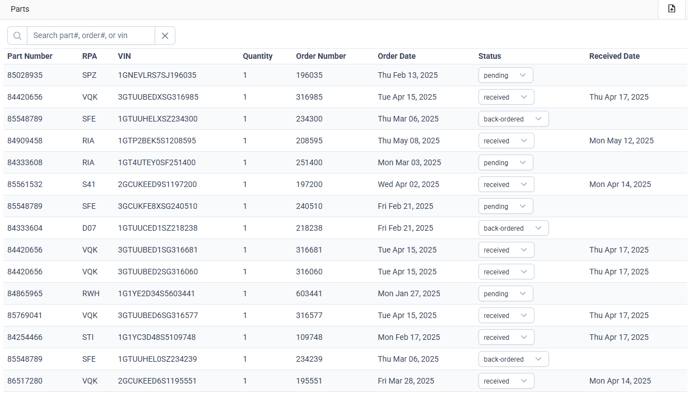Image resolution: width=688 pixels, height=397 pixels.
Task: Click RPA code SPZ
Action: pos(89,75)
